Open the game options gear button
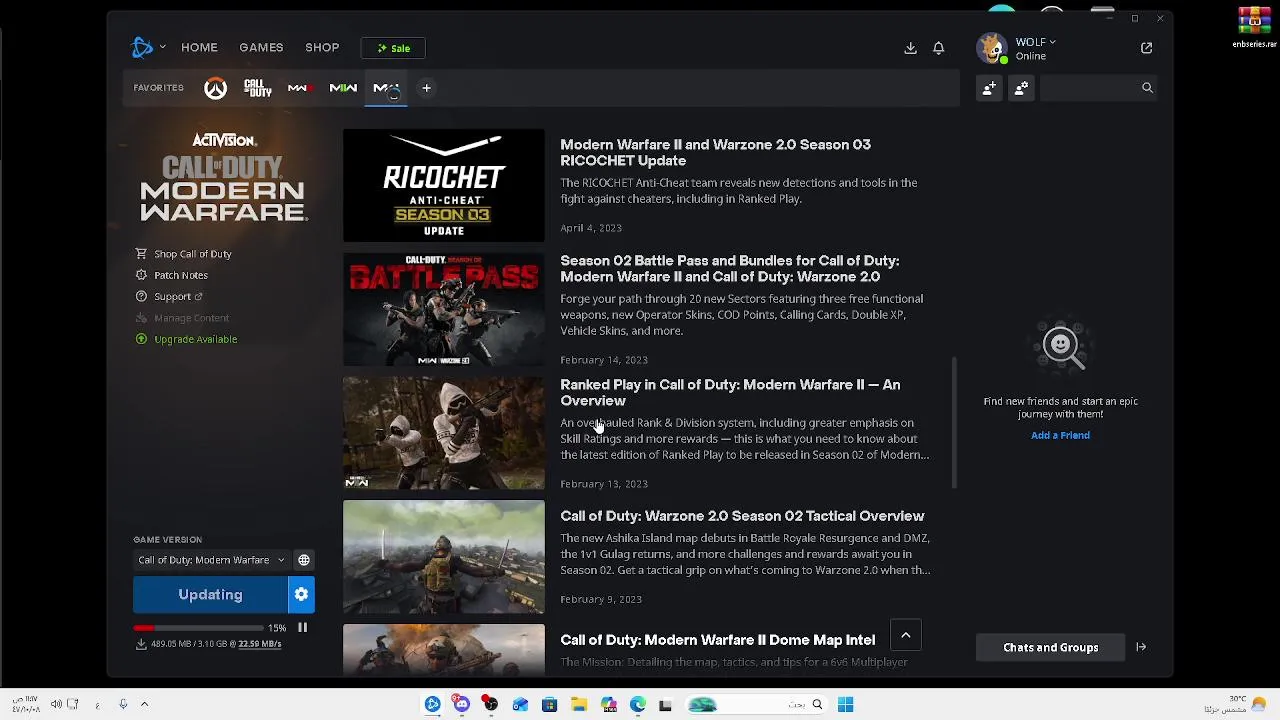The image size is (1280, 720). (301, 595)
